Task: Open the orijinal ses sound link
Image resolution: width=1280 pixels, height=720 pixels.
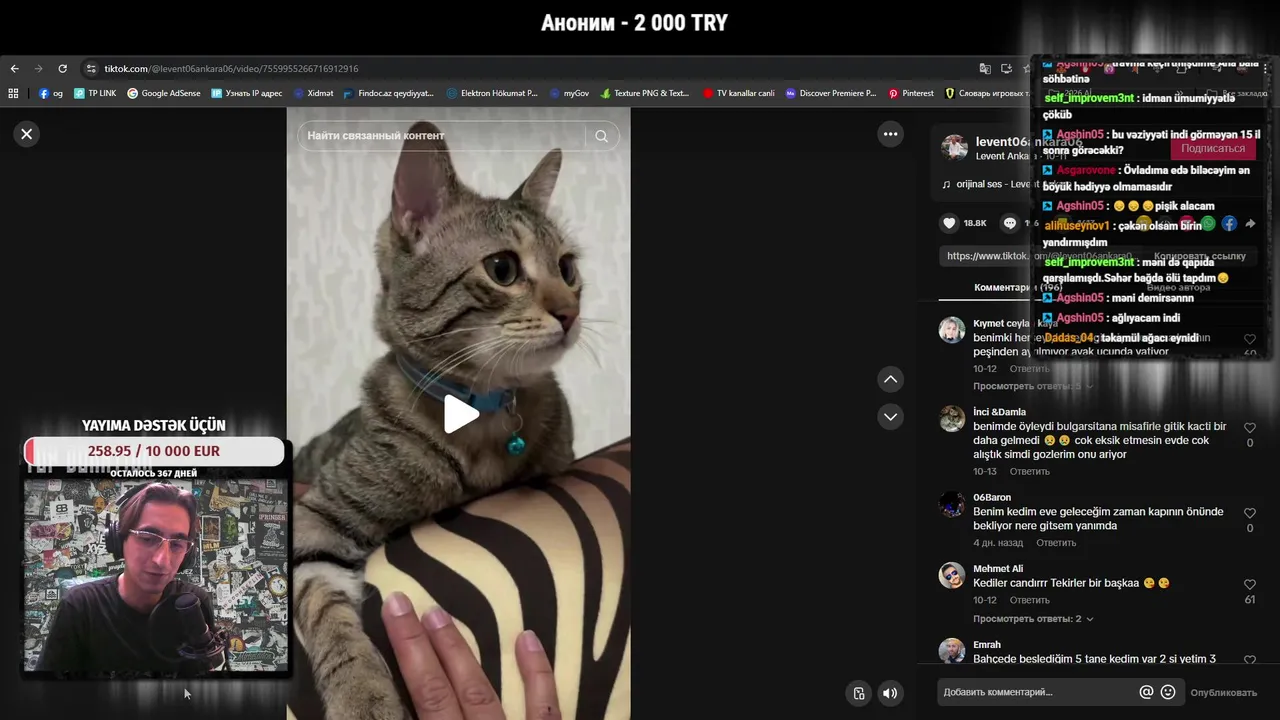Action: (994, 184)
